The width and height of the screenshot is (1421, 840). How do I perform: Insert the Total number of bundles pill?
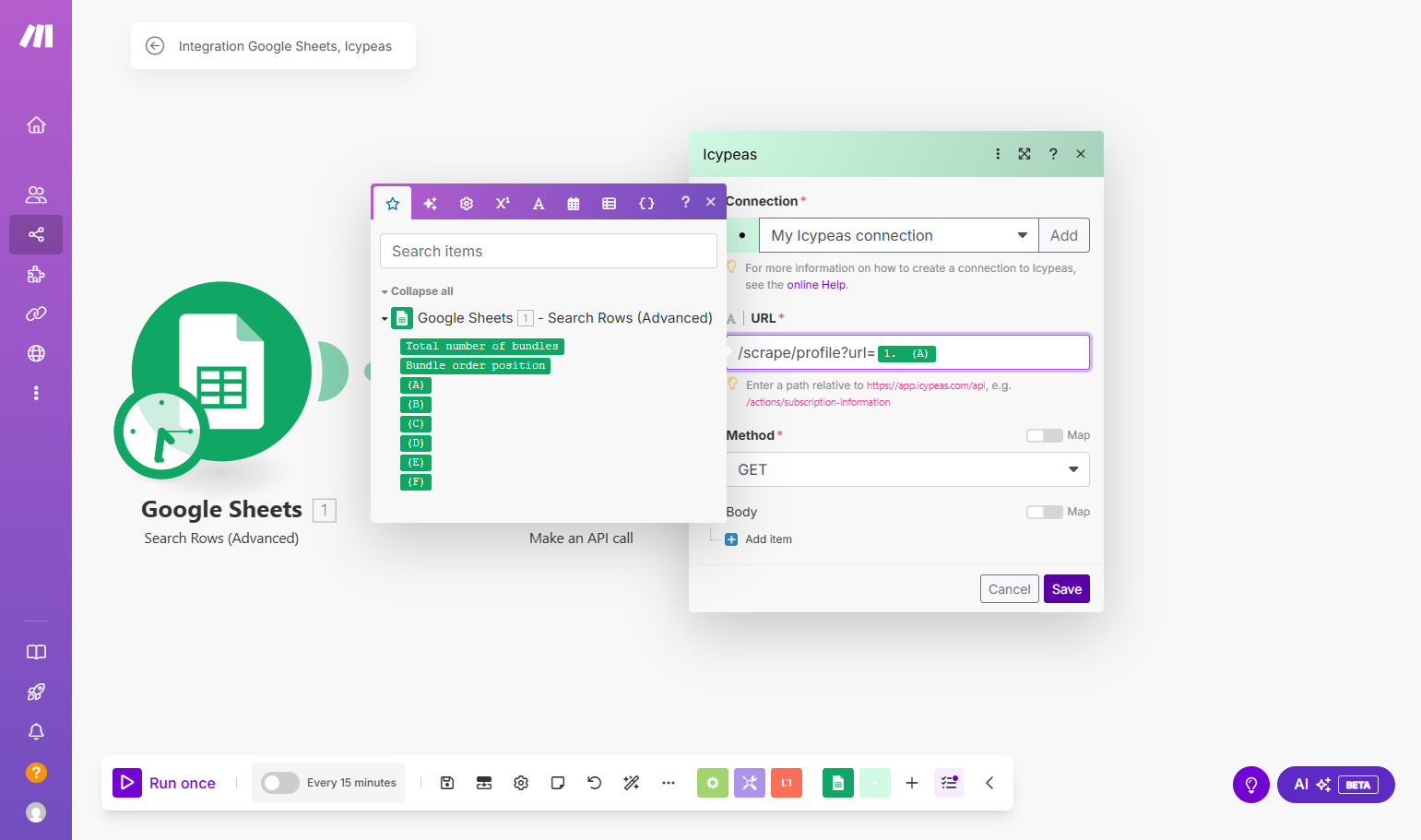[482, 347]
